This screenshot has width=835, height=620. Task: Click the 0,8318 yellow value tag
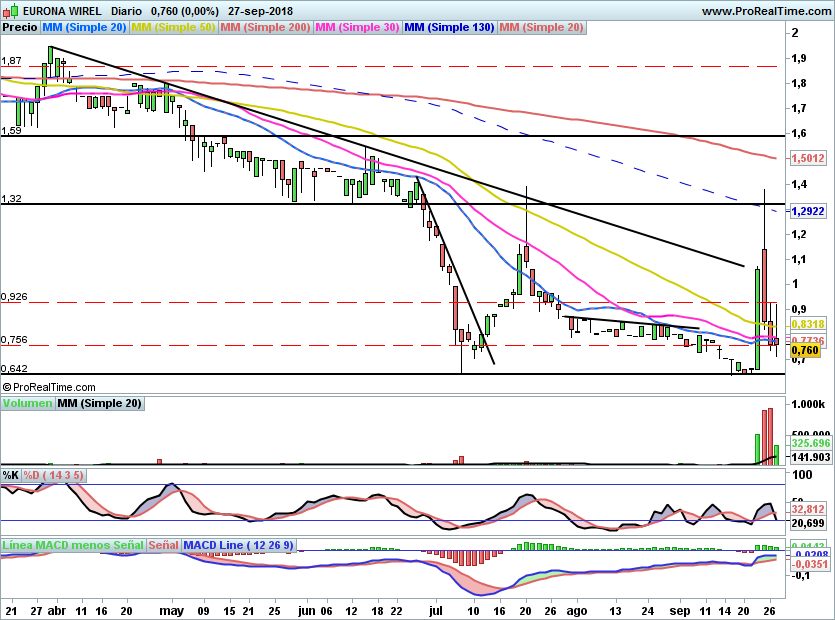click(x=808, y=324)
